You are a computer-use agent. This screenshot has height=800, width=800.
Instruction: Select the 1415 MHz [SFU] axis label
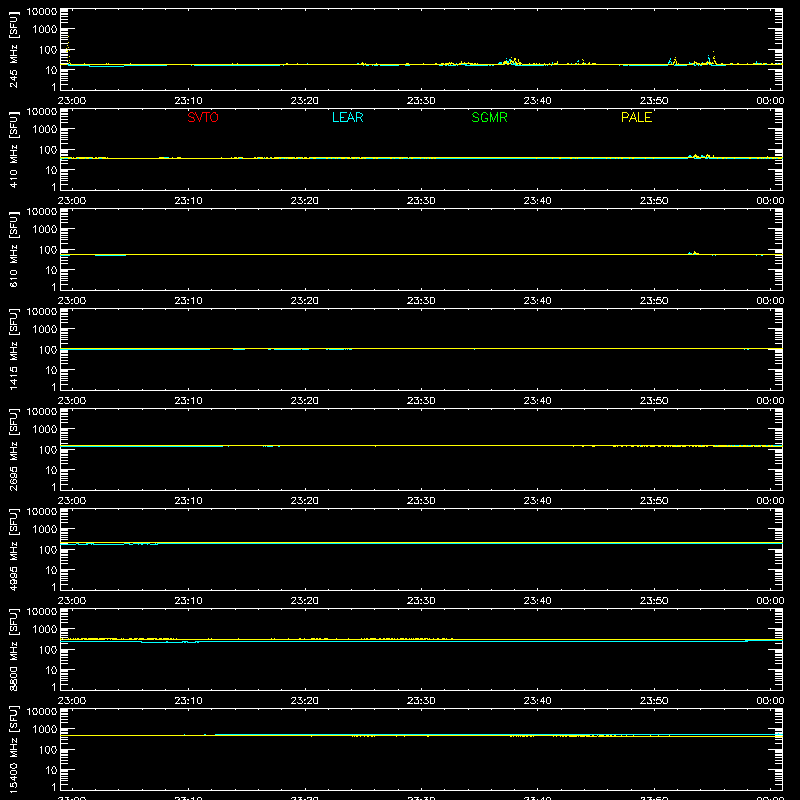click(x=14, y=350)
